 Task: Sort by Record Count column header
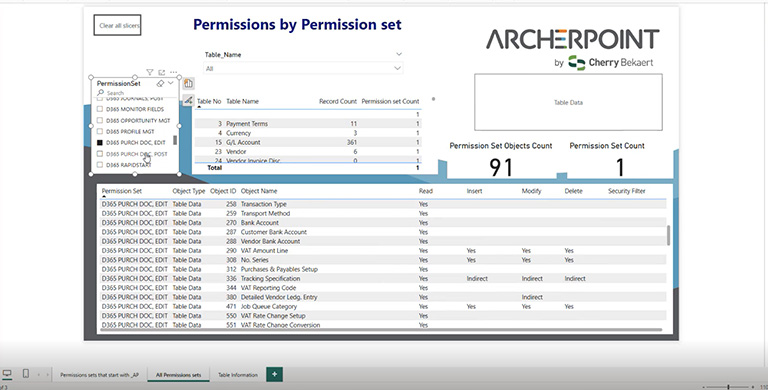[337, 101]
